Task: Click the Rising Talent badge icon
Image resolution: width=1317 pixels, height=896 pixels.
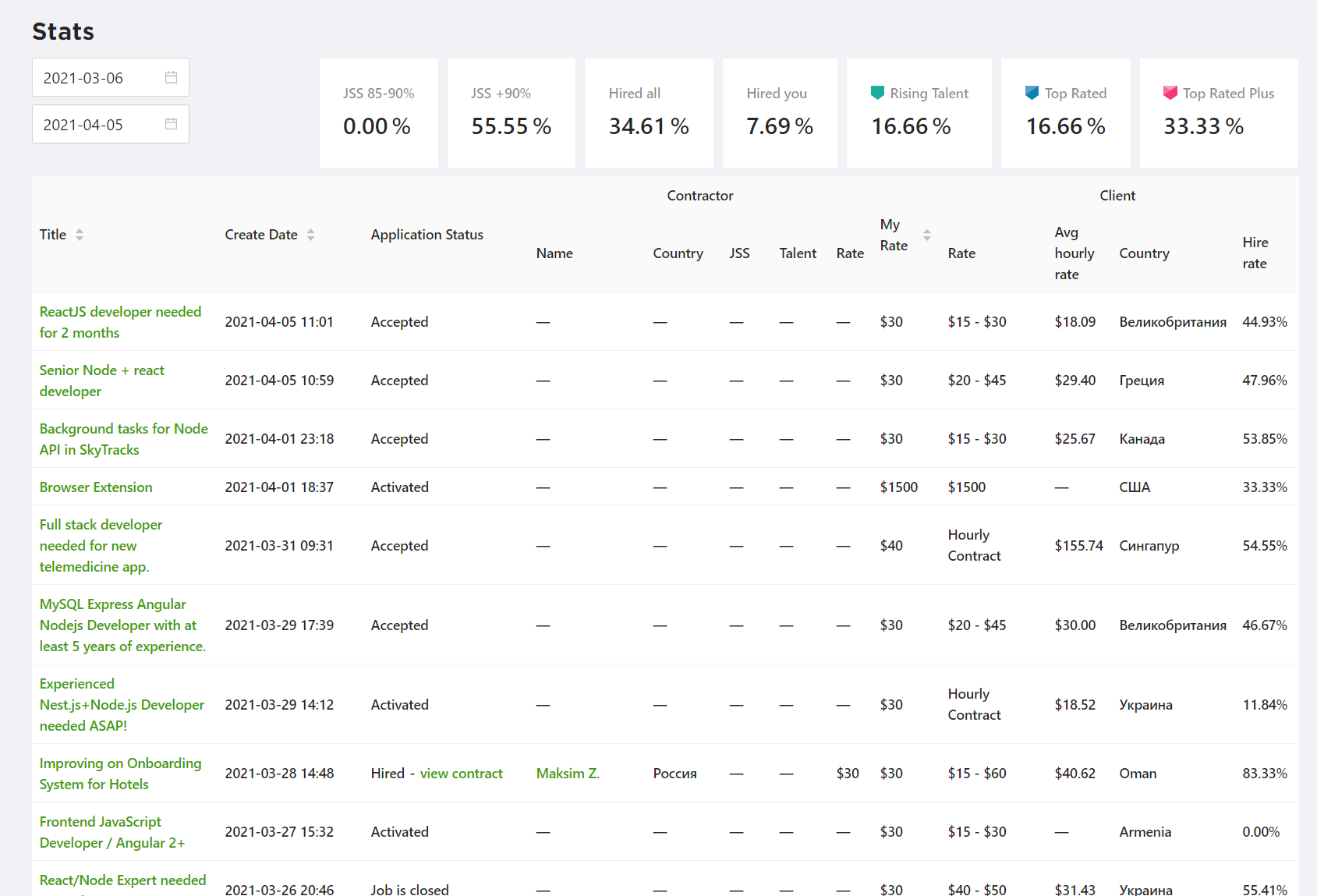Action: point(877,93)
